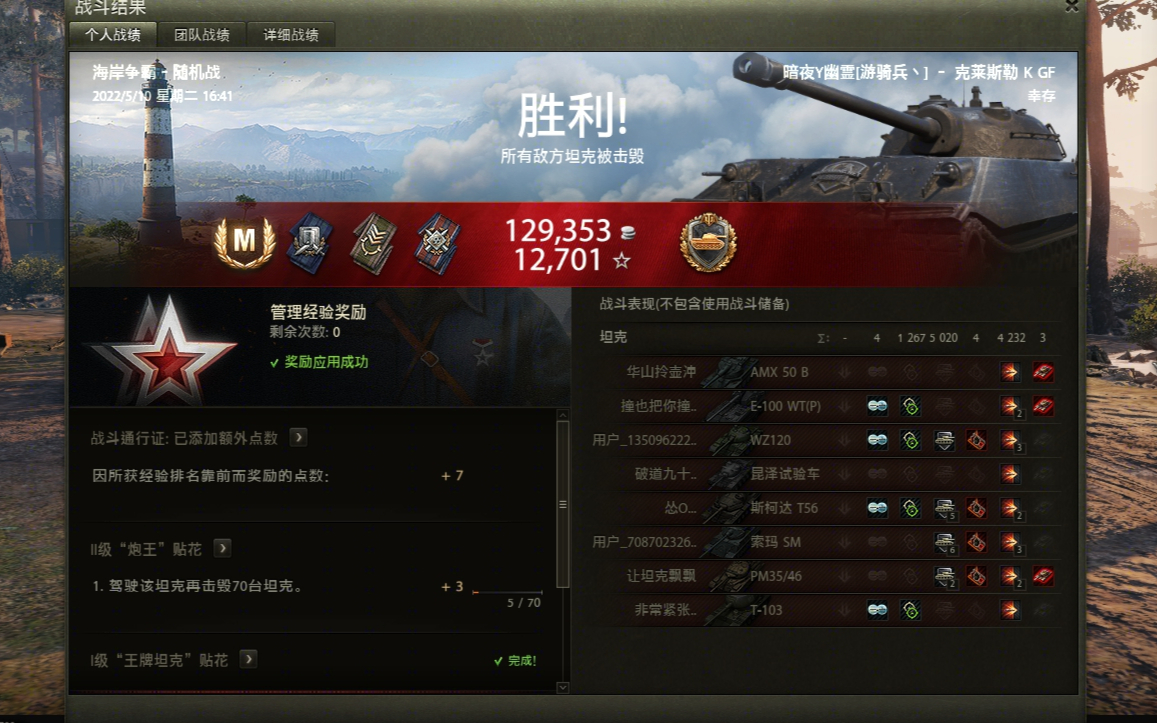Close the battle results window
This screenshot has height=723, width=1157.
coord(1071,6)
